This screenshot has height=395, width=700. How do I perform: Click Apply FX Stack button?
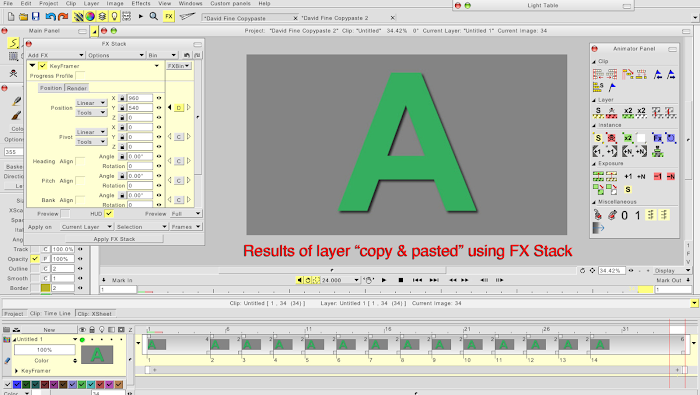pyautogui.click(x=114, y=239)
